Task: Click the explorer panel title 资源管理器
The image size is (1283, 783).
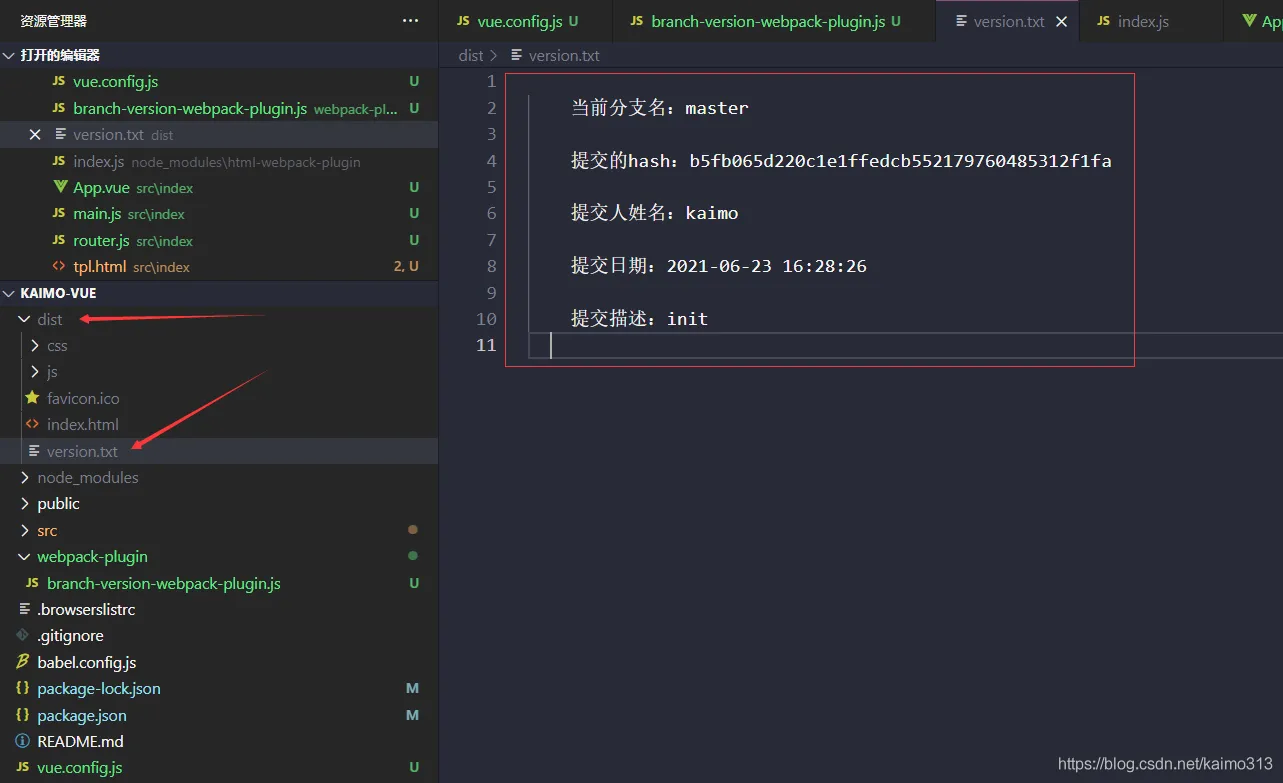Action: [x=53, y=21]
